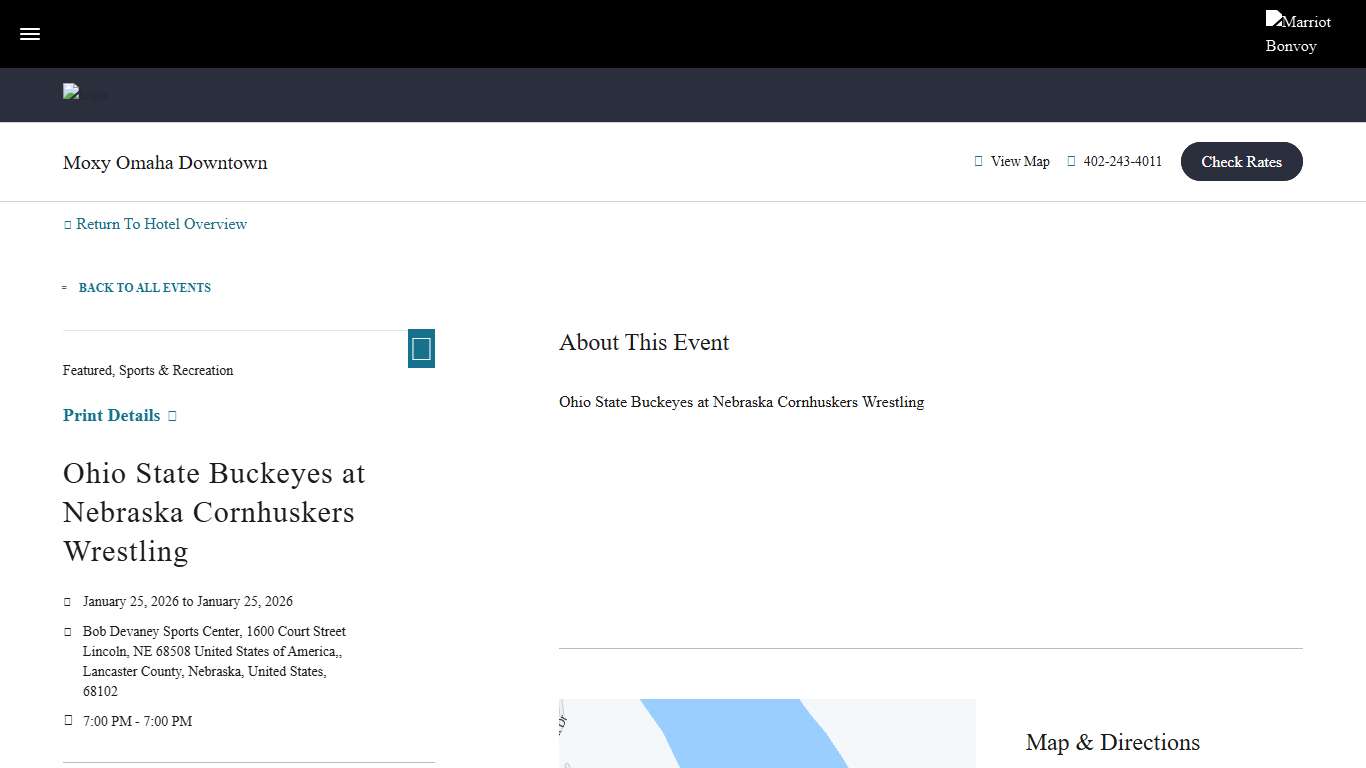This screenshot has width=1366, height=768.
Task: Open the hamburger navigation menu
Action: click(x=30, y=34)
